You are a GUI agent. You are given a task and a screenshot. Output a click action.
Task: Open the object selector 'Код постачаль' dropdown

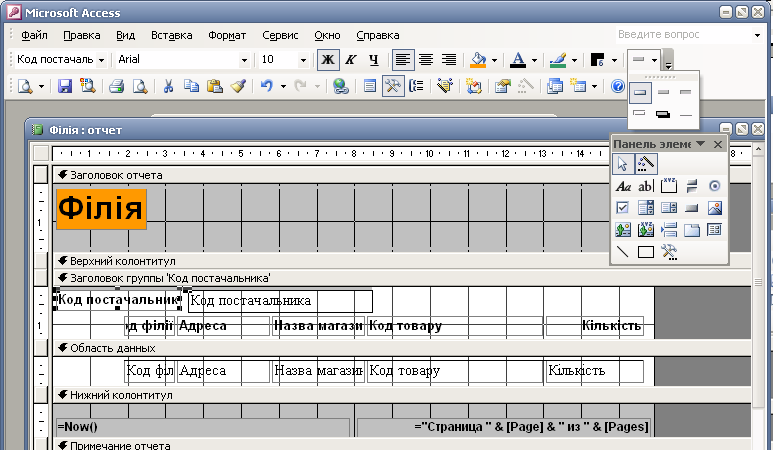coord(101,60)
